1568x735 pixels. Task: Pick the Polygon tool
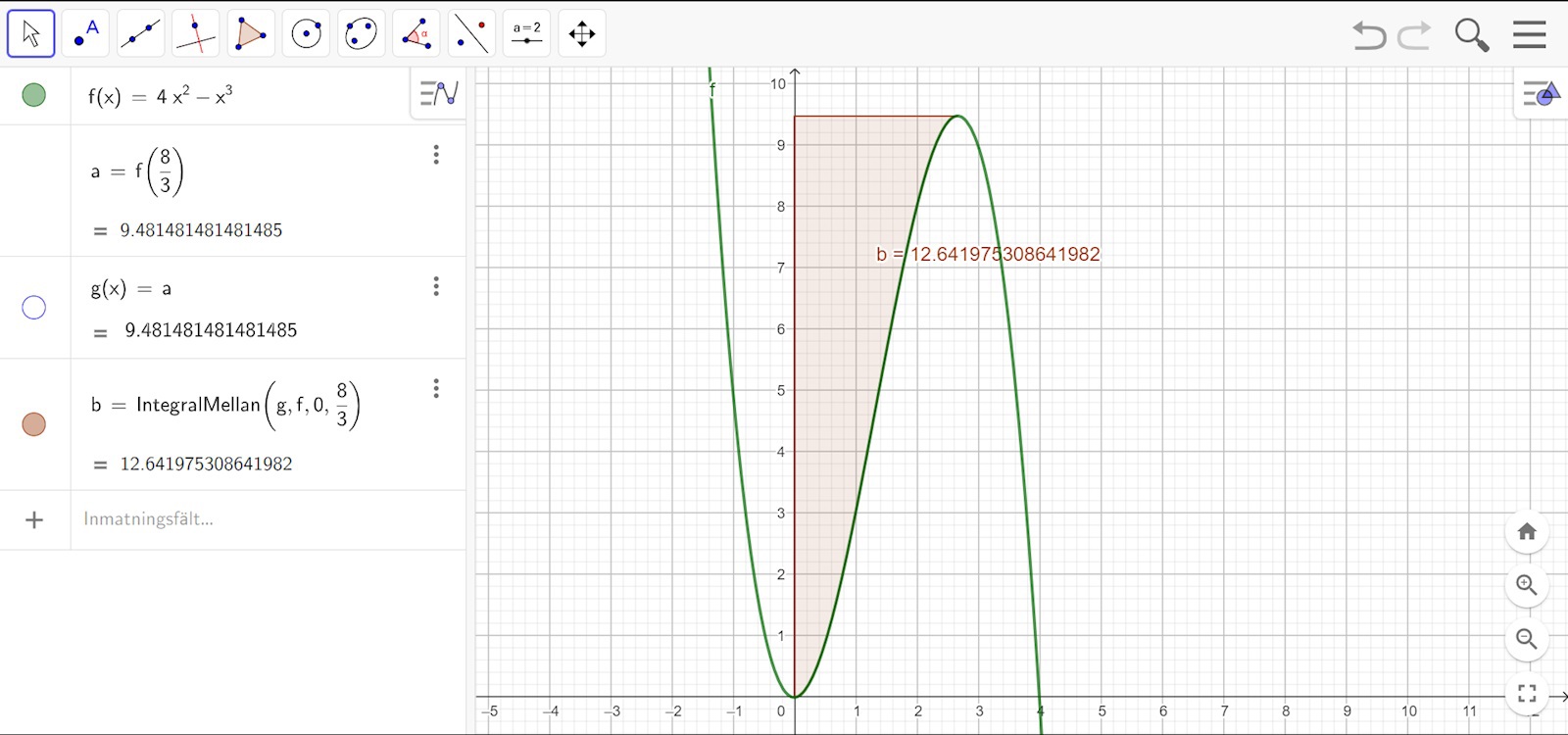(251, 33)
